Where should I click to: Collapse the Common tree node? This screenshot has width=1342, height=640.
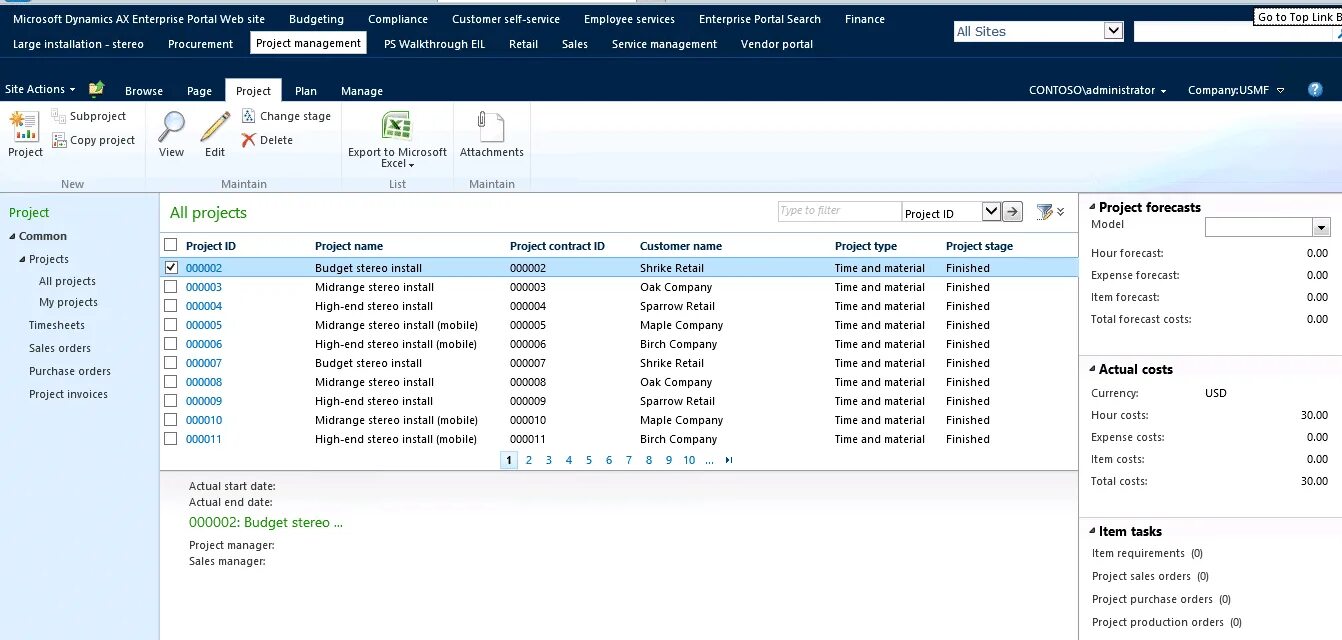12,237
